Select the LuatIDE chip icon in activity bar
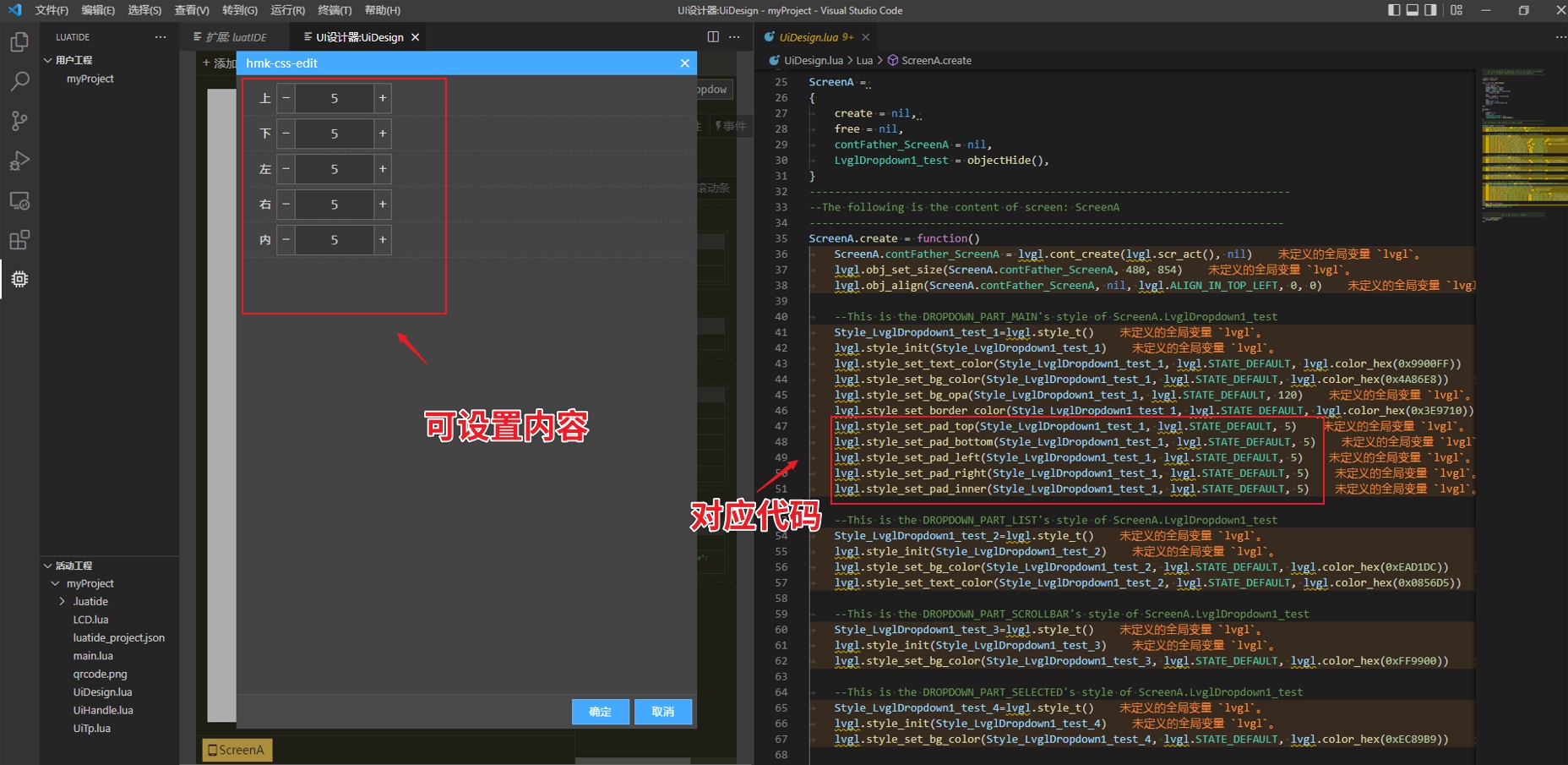 [19, 279]
